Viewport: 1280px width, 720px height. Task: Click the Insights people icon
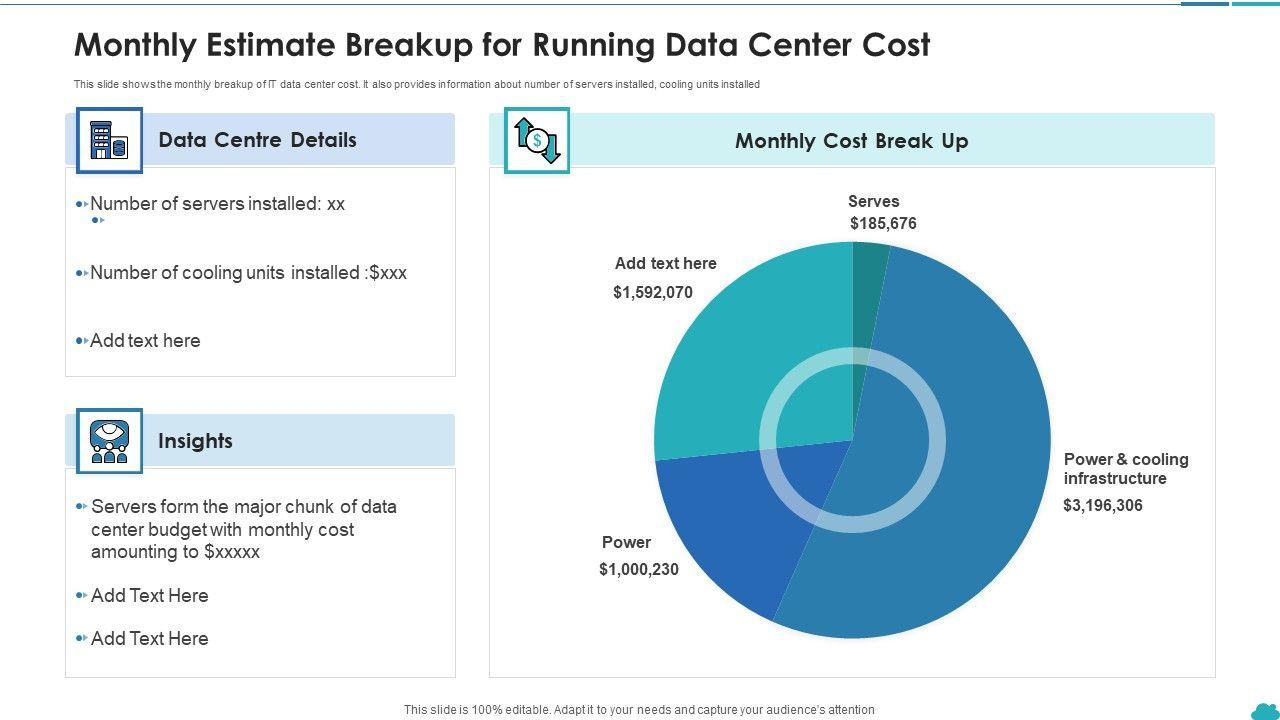[x=109, y=440]
